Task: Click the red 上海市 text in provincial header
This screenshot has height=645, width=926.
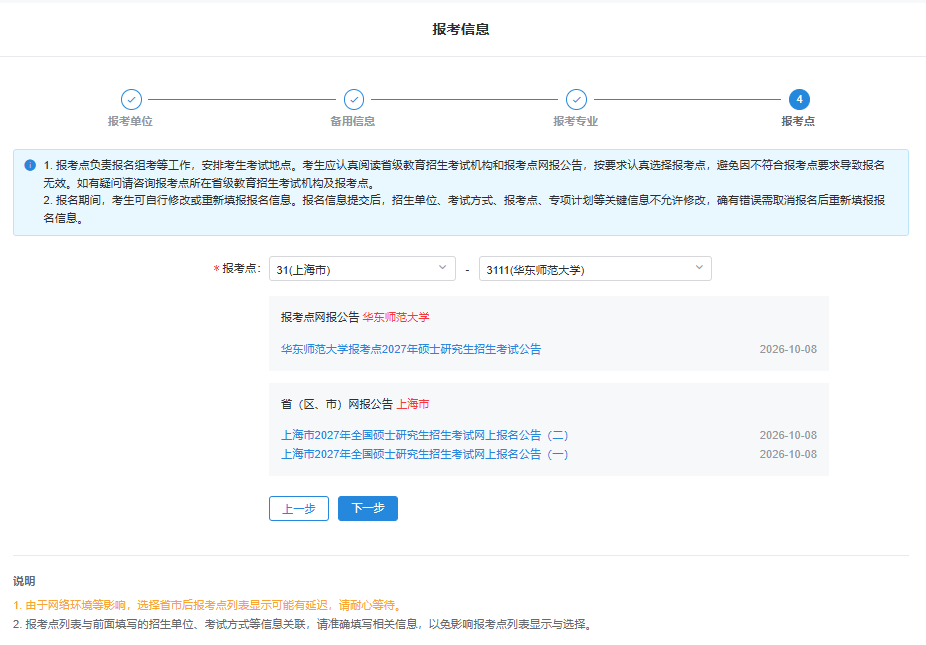Action: (x=413, y=404)
